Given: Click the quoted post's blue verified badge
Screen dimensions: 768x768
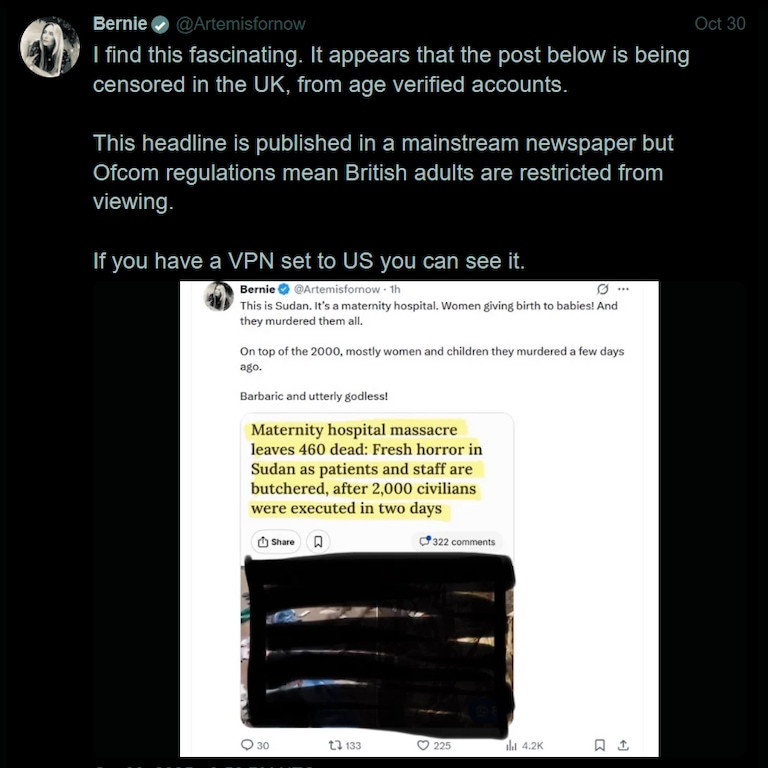Looking at the screenshot, I should pos(284,289).
